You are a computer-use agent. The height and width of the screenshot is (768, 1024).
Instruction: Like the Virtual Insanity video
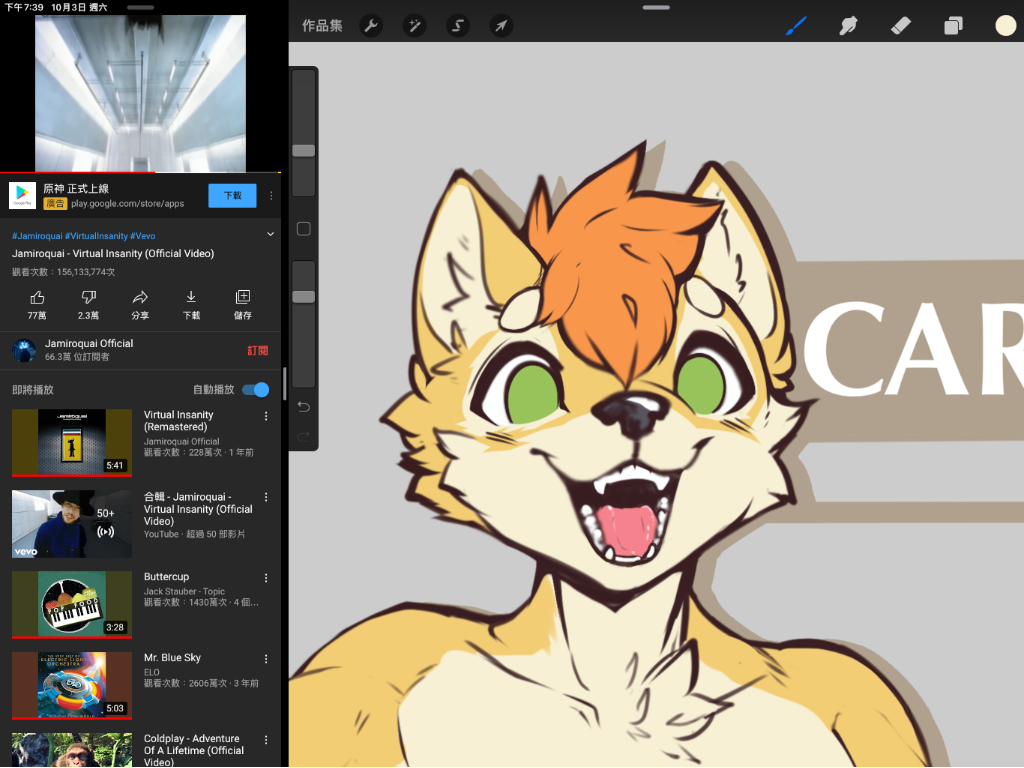click(37, 305)
